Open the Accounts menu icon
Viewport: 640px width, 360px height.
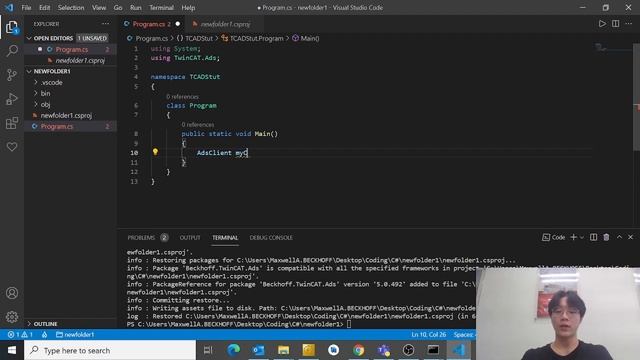click(12, 293)
